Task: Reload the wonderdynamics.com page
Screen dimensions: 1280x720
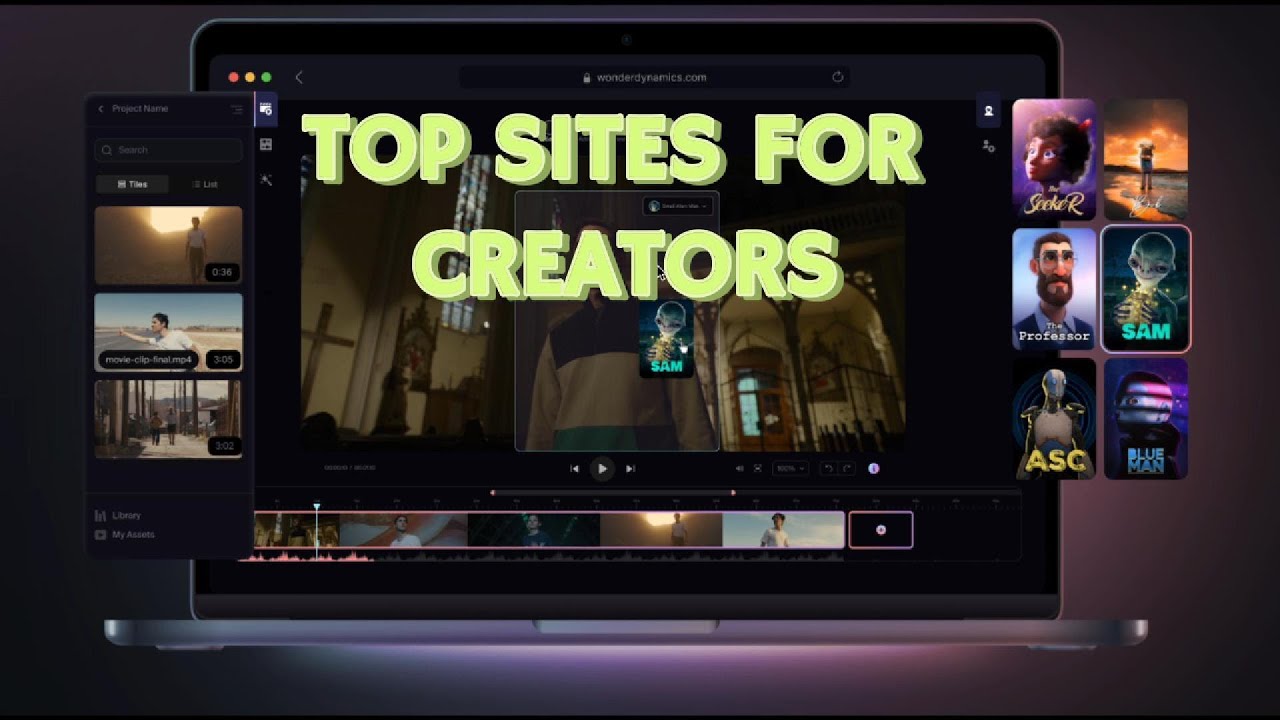Action: click(838, 77)
